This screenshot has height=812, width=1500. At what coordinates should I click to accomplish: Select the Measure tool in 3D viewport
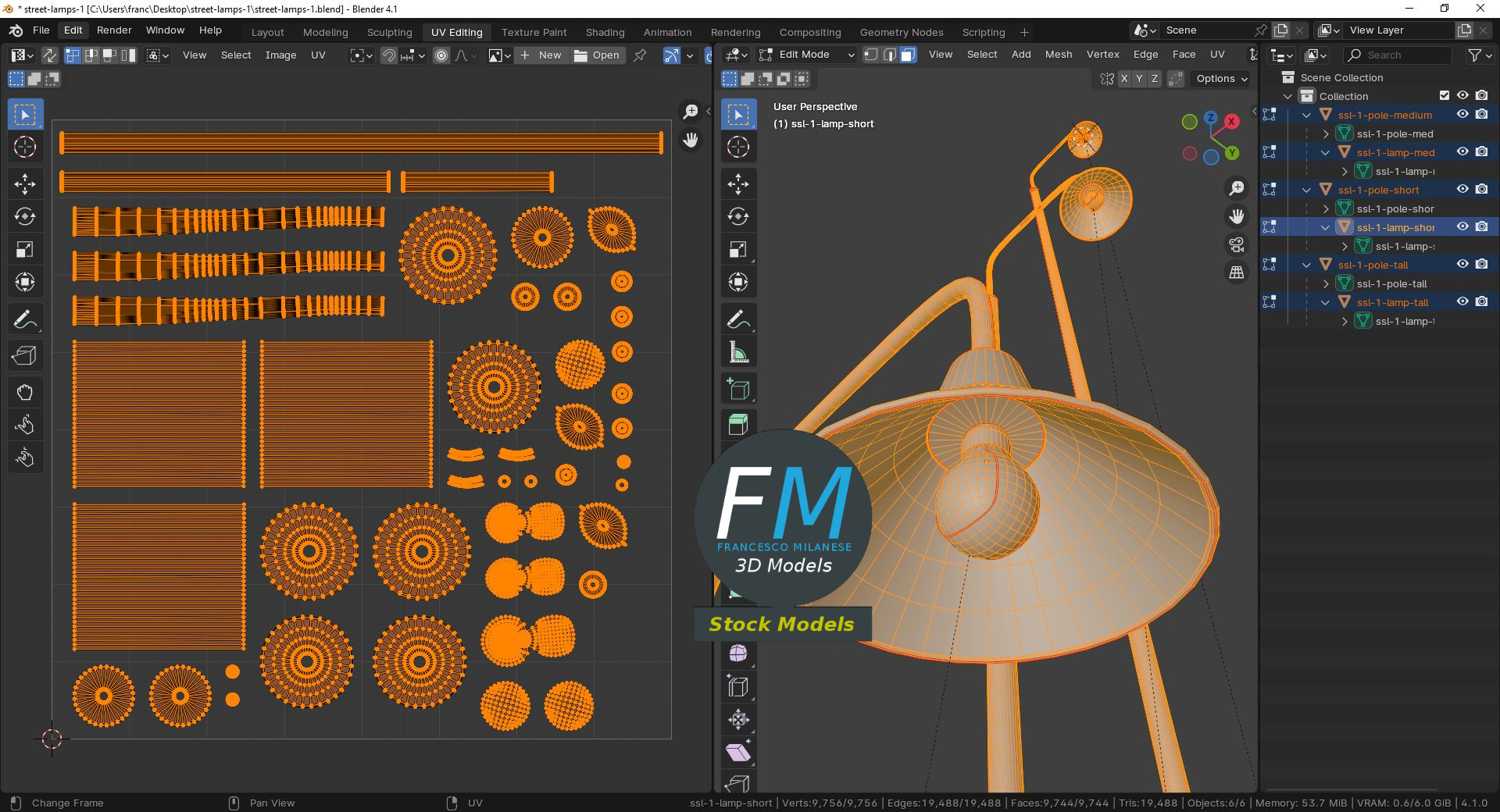(738, 352)
